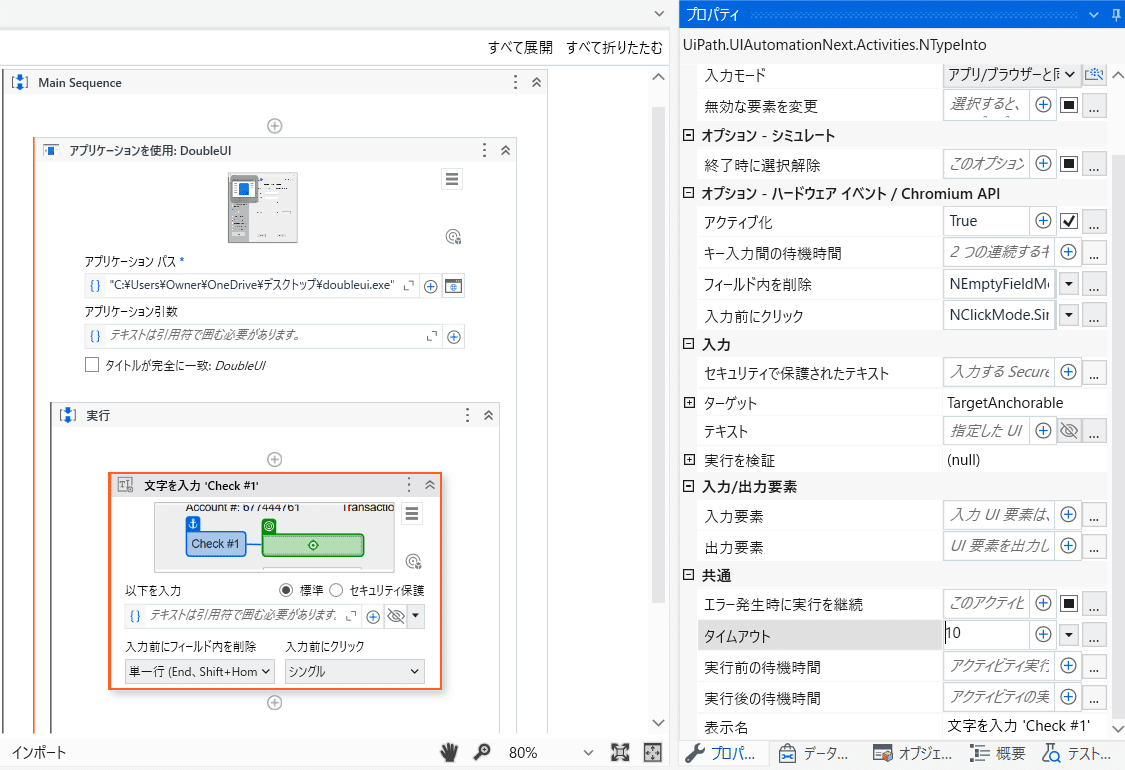
Task: Open expression editor icon in アプリケーション パス field
Action: pyautogui.click(x=407, y=285)
